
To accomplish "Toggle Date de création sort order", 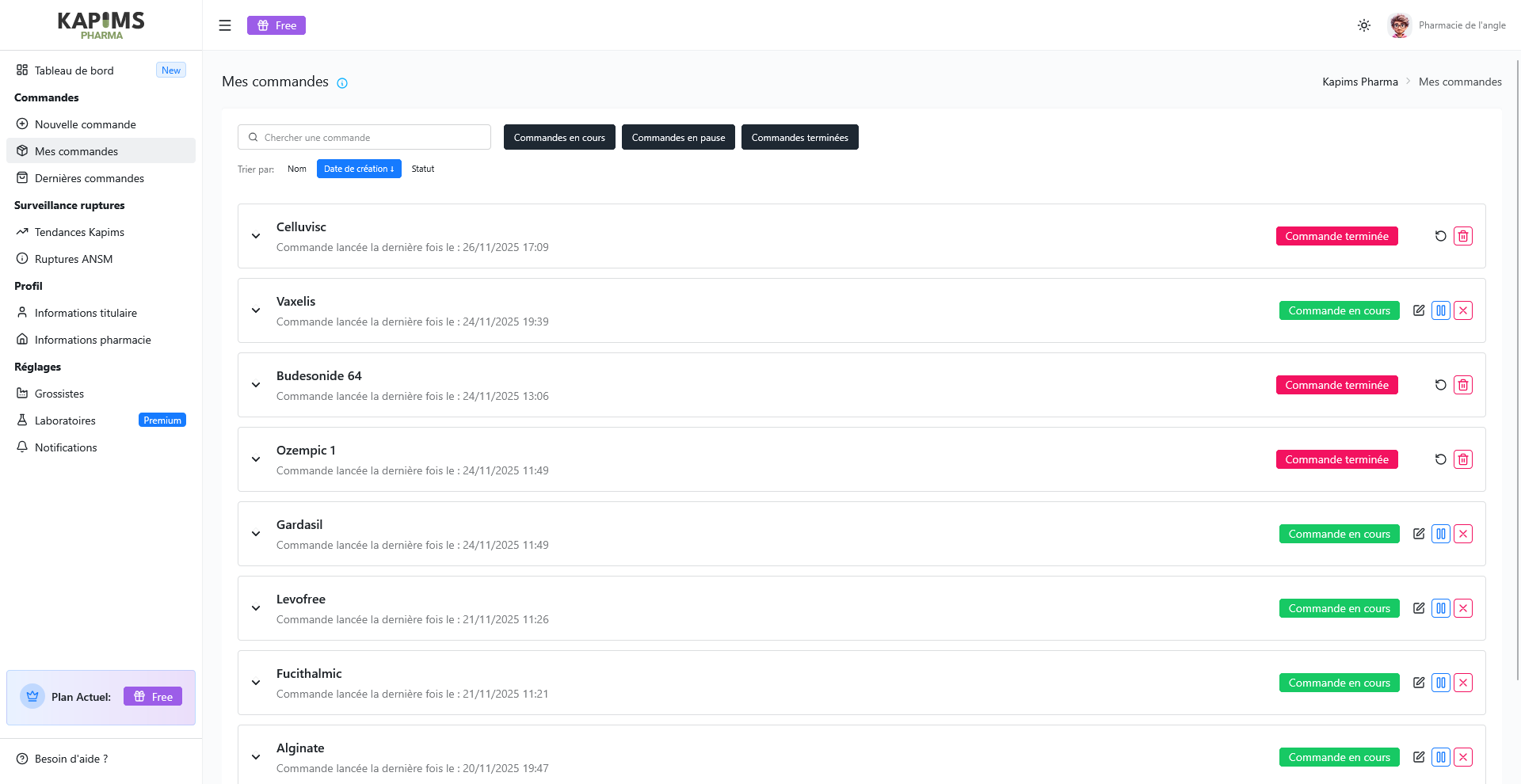I will click(359, 169).
